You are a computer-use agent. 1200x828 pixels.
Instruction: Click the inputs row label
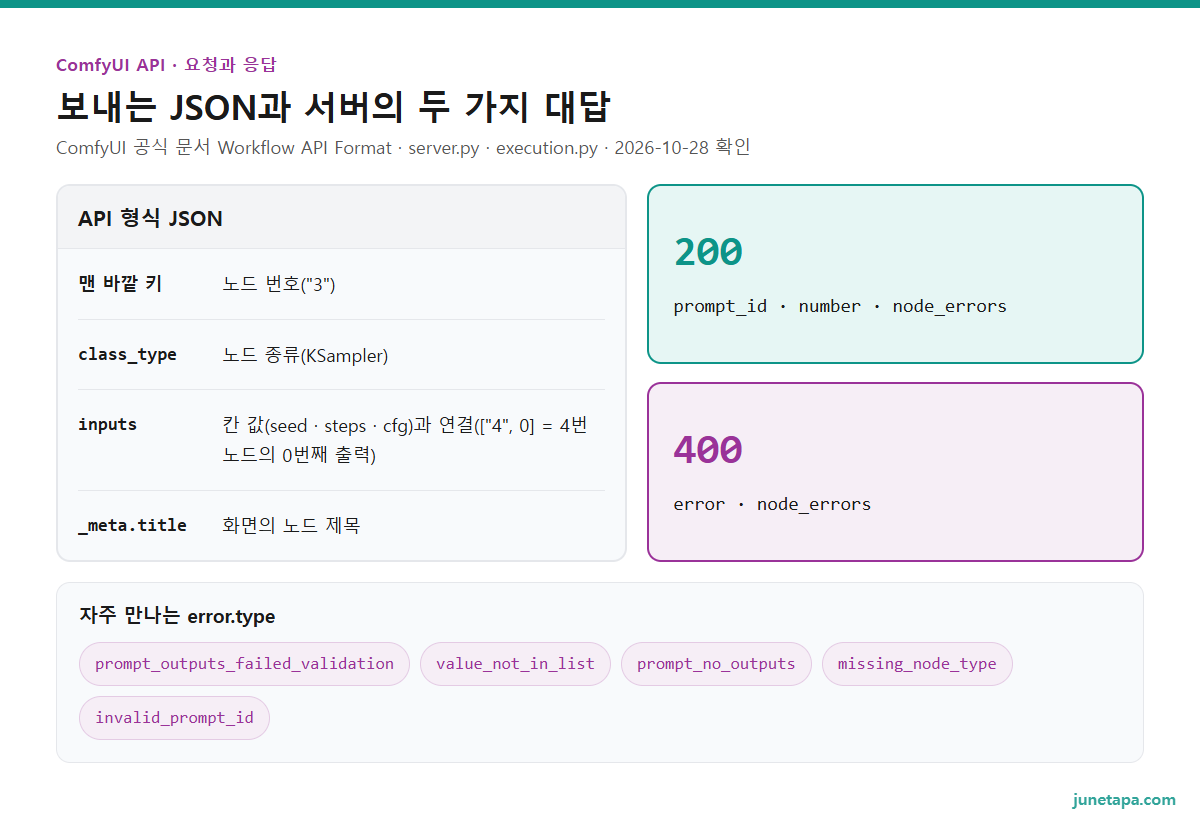[107, 424]
